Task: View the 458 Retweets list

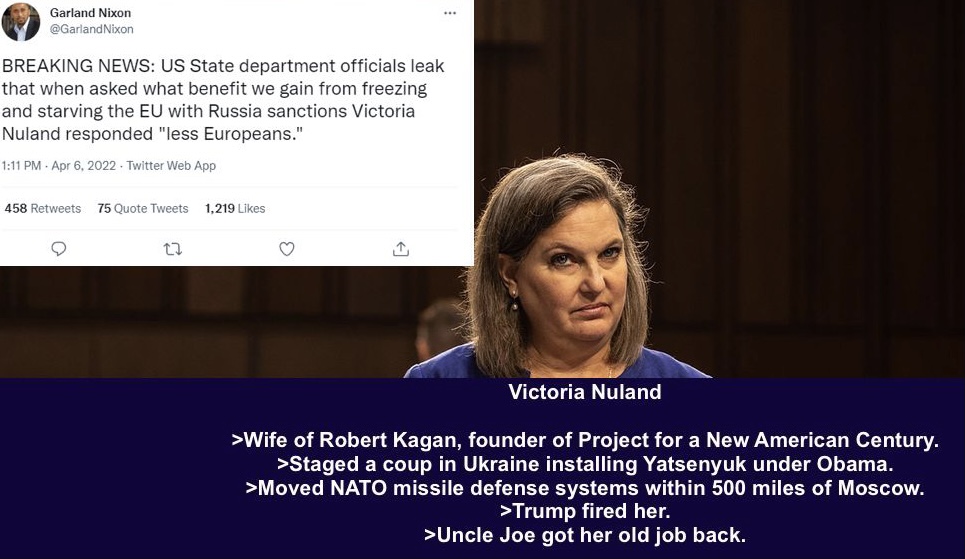Action: click(42, 209)
